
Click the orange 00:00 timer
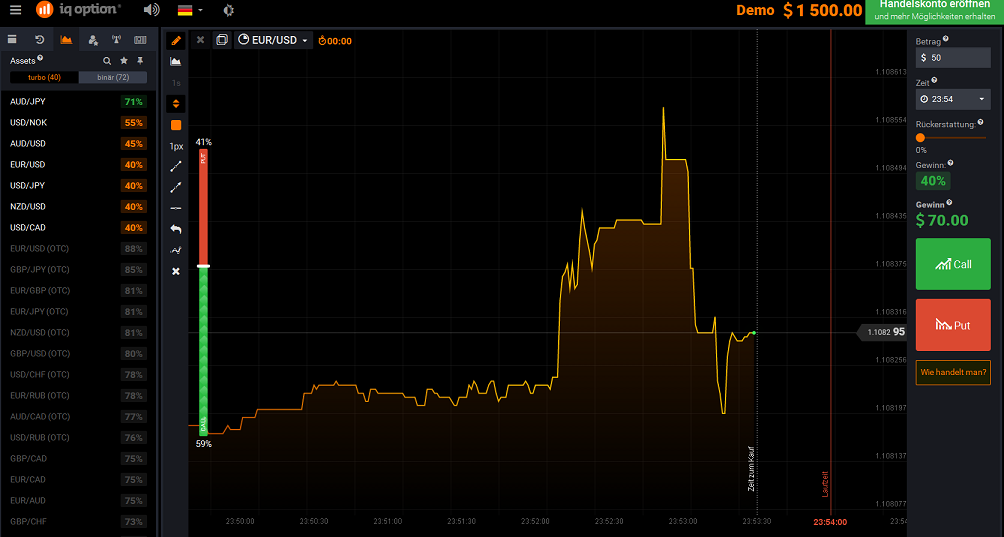pyautogui.click(x=335, y=41)
